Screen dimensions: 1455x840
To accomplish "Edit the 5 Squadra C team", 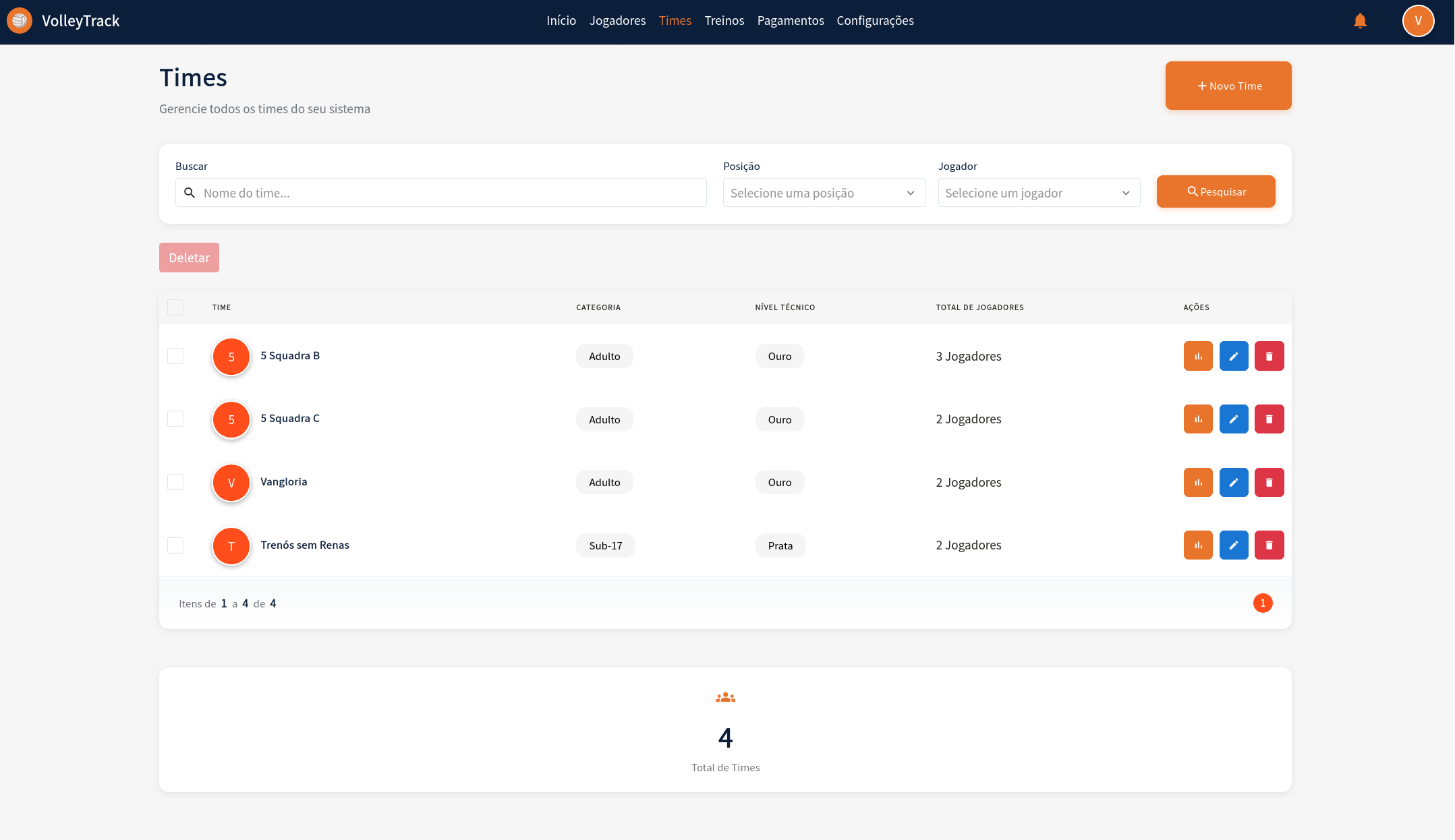I will click(x=1233, y=419).
